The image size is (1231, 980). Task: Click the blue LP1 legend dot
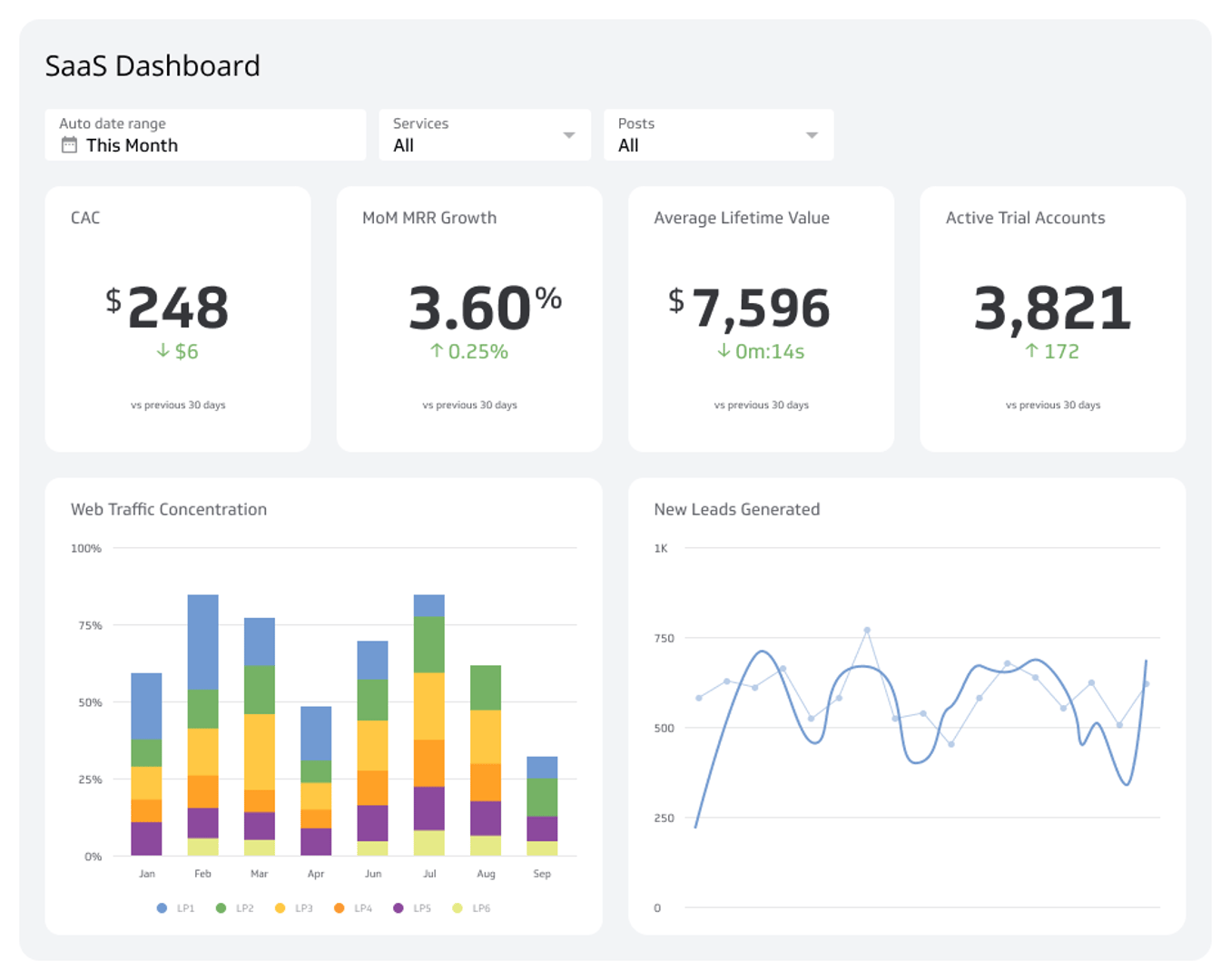pos(162,907)
